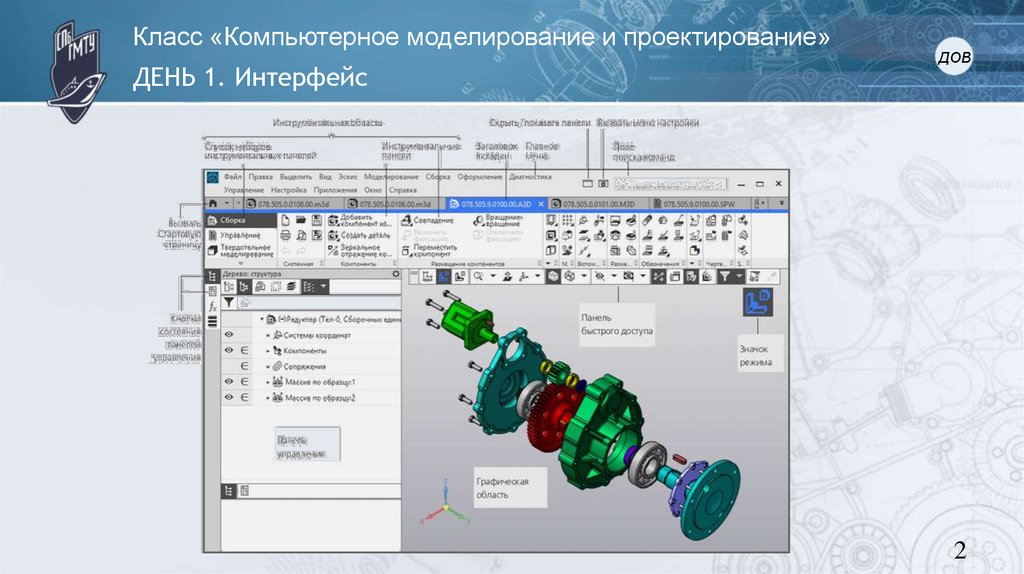
Task: Expand the Сопряжения tree node
Action: (268, 366)
